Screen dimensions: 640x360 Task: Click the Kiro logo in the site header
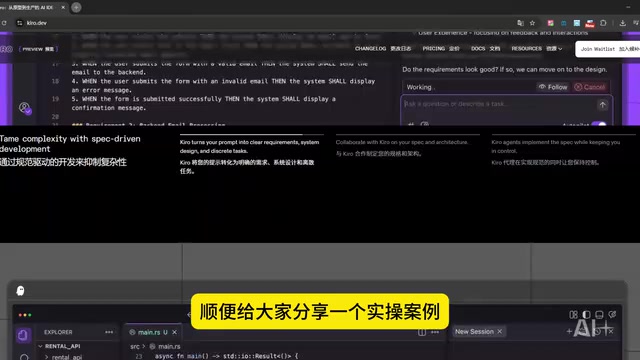coord(6,49)
